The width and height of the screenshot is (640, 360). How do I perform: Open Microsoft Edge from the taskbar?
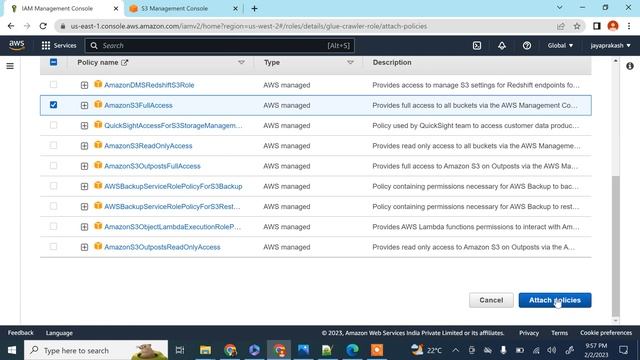[x=352, y=350]
